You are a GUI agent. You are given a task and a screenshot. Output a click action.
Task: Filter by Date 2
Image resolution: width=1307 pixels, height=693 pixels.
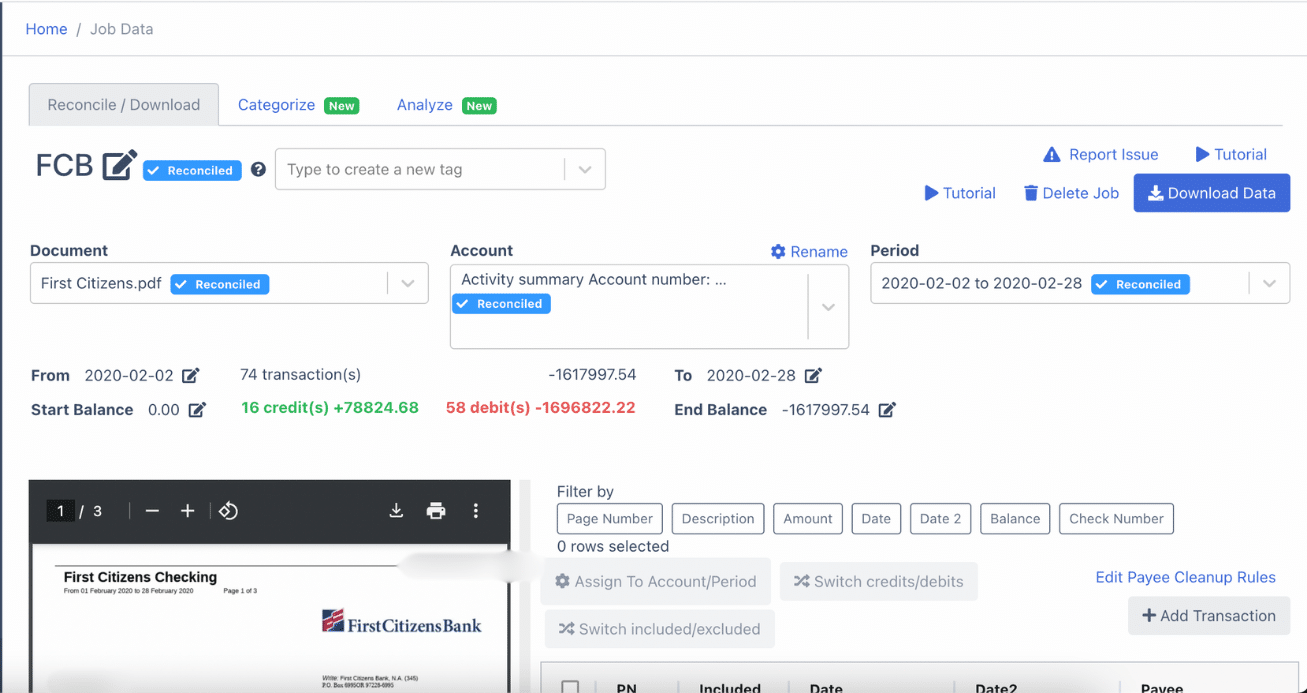pos(940,519)
